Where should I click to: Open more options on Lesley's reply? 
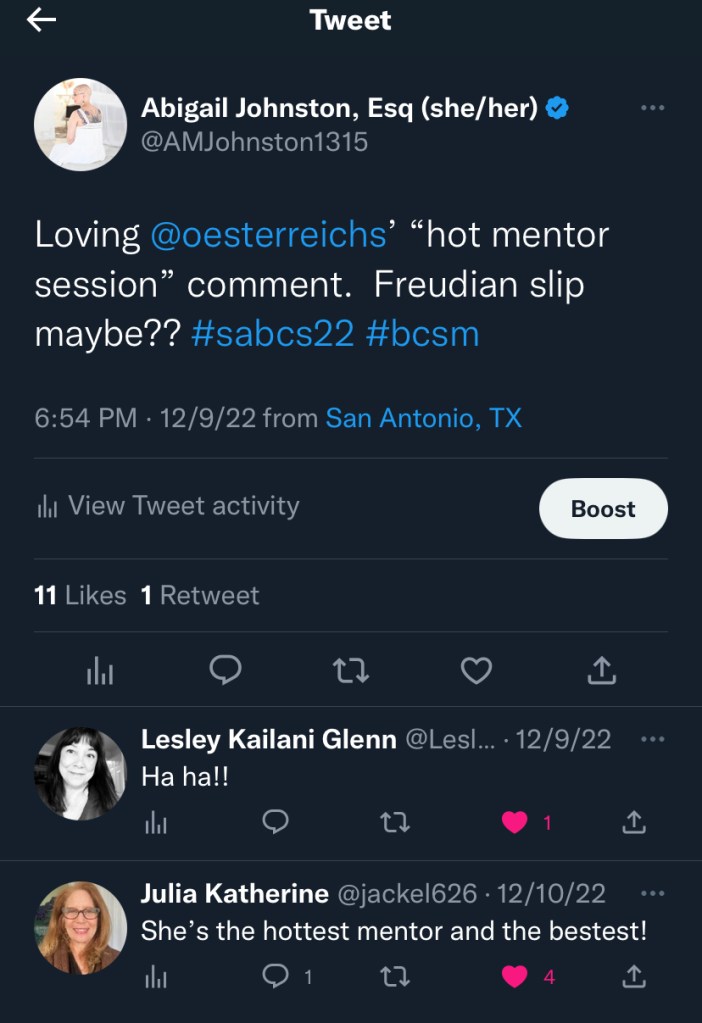tap(652, 739)
